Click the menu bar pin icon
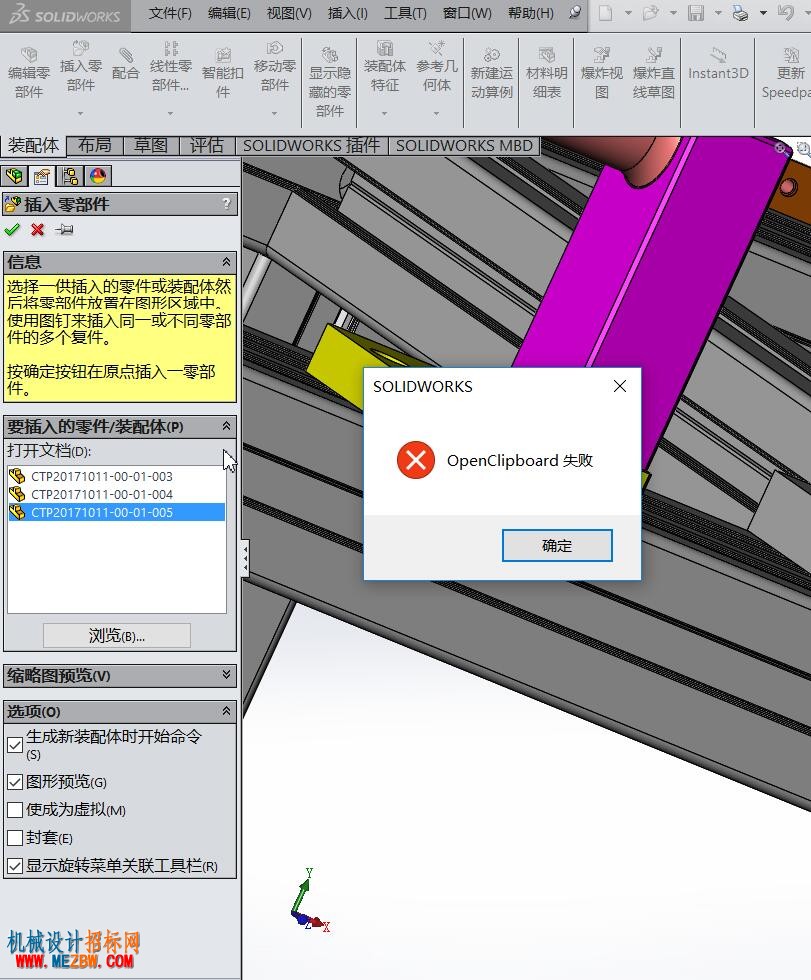This screenshot has width=811, height=980. (575, 12)
